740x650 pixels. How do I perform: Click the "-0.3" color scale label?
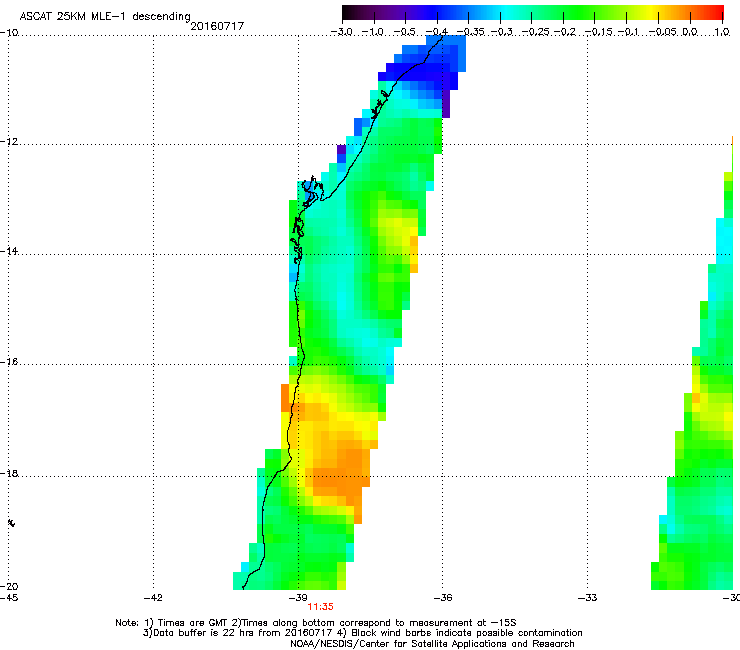click(x=502, y=32)
